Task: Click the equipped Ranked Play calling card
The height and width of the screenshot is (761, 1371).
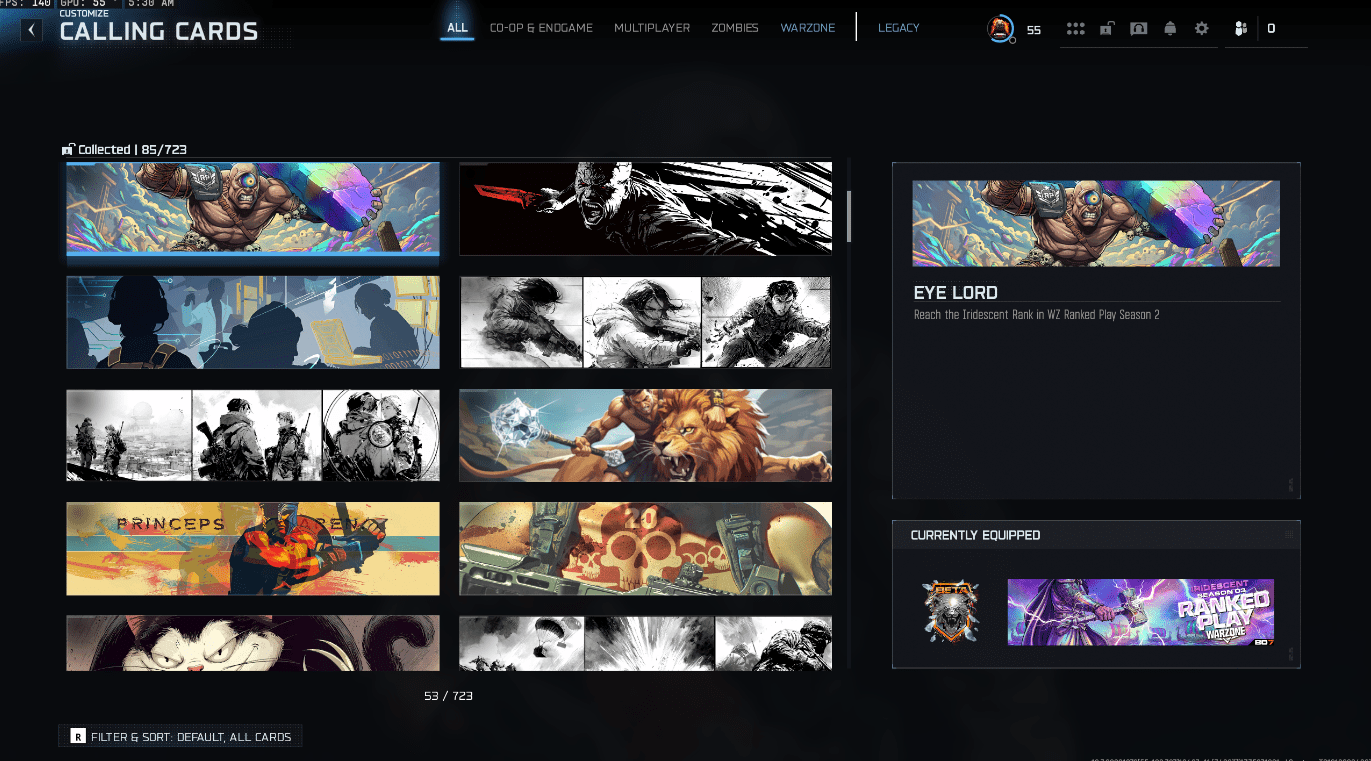Action: tap(1140, 611)
